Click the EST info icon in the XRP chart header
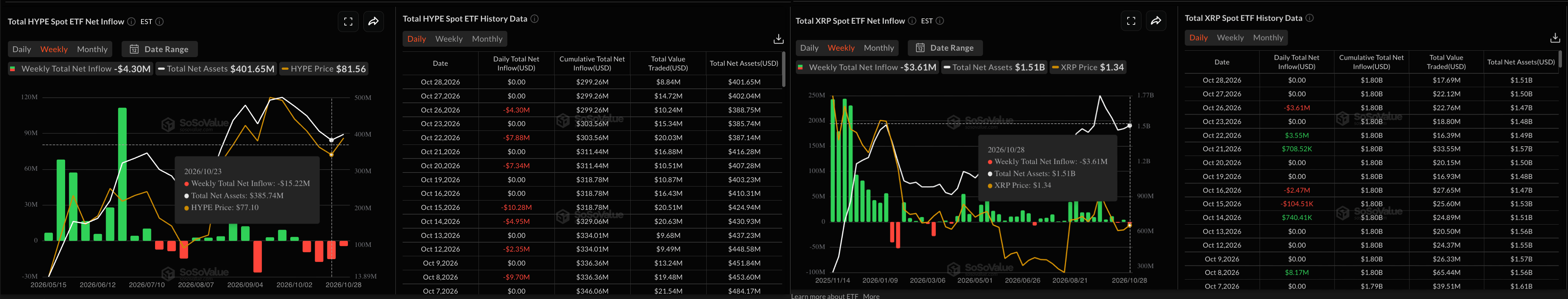This screenshot has height=299, width=1568. (940, 20)
